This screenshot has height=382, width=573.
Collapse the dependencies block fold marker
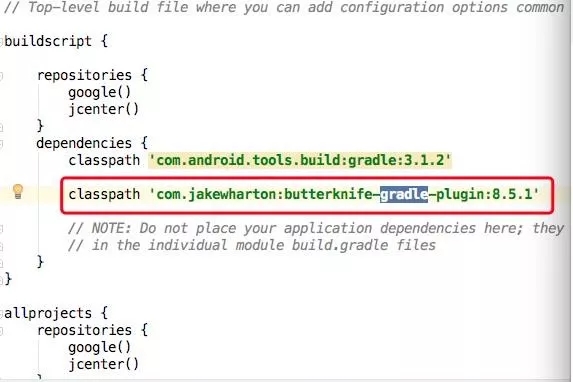click(x=1, y=144)
